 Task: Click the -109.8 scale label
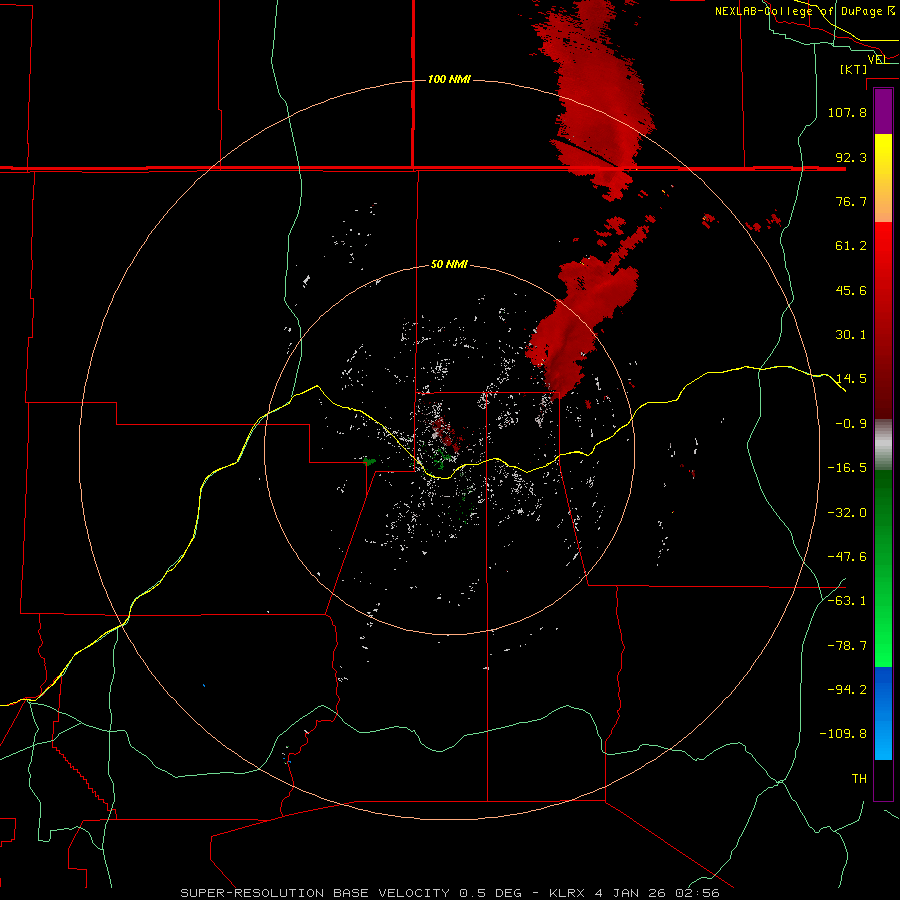[843, 734]
